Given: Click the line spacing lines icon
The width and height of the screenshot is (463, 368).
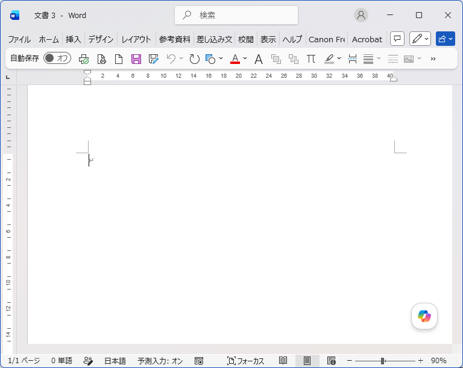Looking at the screenshot, I should pos(368,59).
